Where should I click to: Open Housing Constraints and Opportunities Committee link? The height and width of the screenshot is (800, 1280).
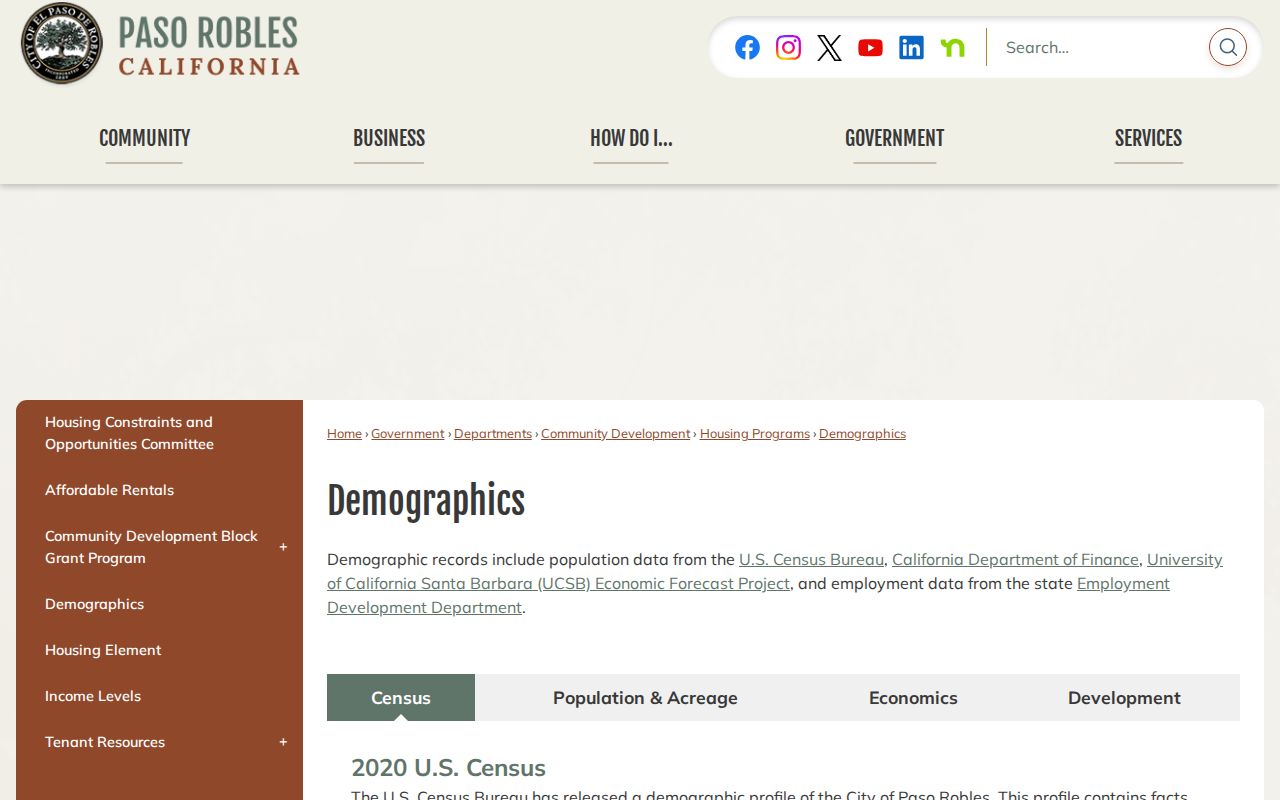(129, 433)
